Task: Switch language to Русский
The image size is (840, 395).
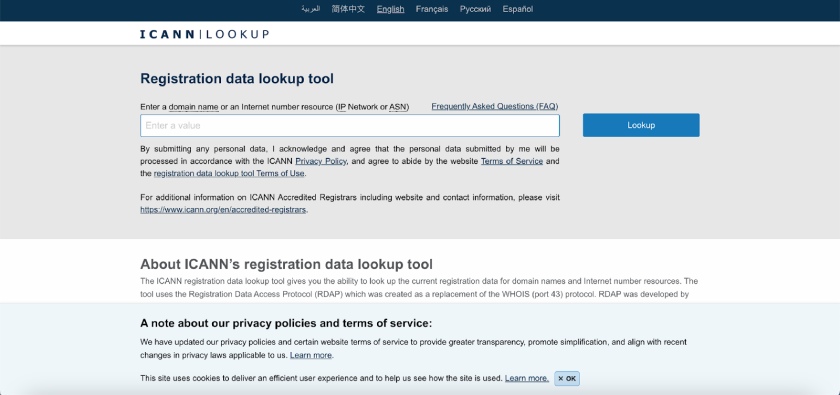Action: point(475,9)
